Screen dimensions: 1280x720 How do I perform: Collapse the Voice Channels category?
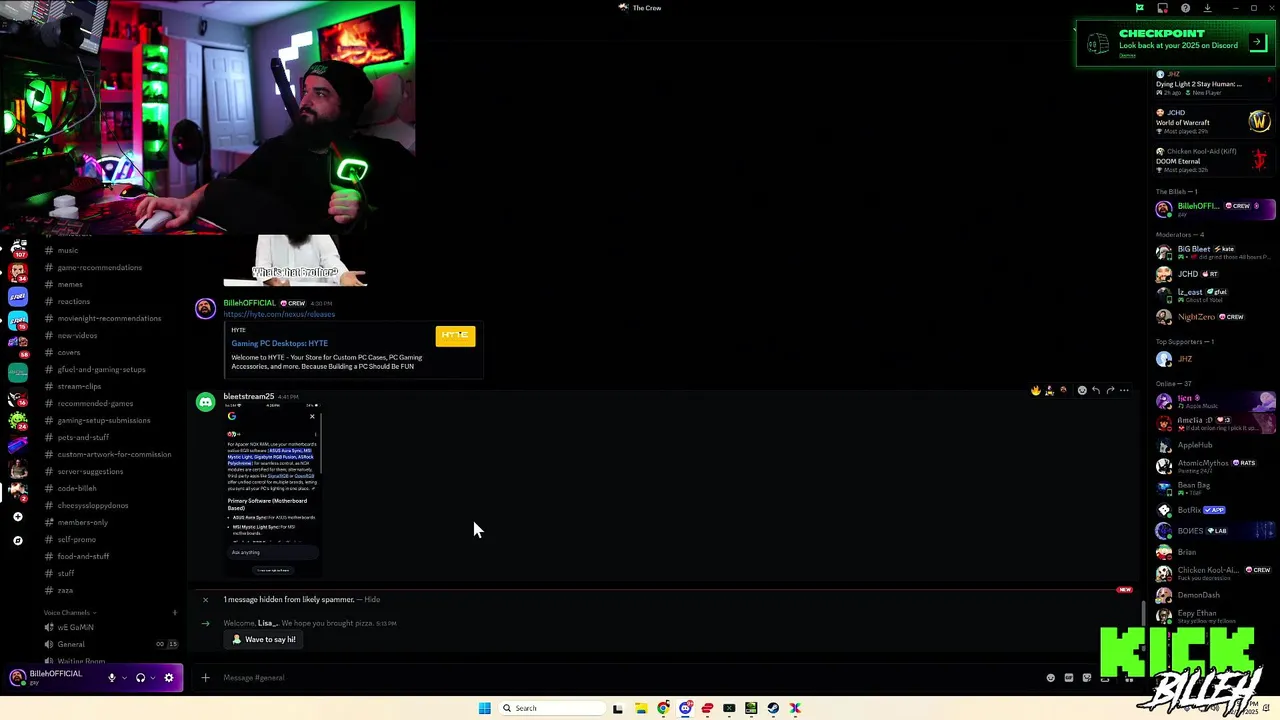[69, 612]
